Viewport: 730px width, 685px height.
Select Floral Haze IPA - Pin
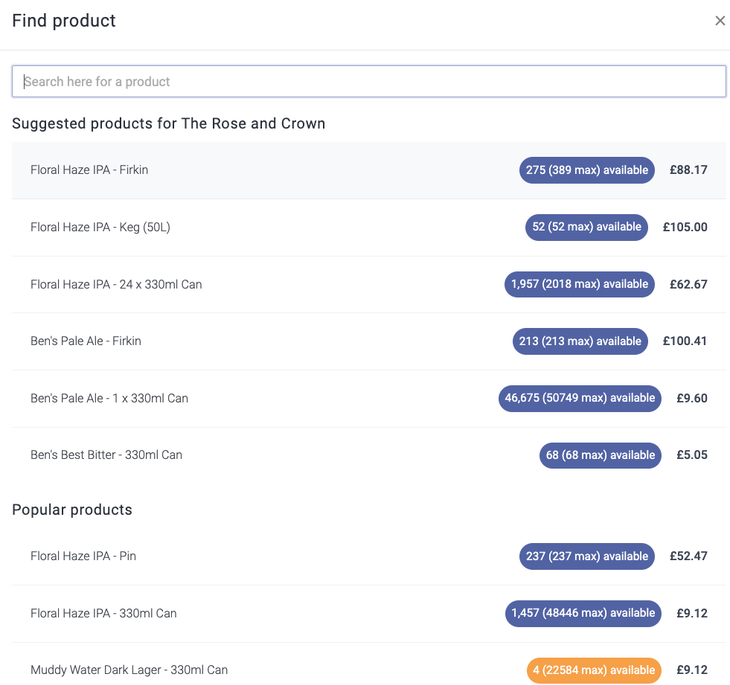pos(83,556)
